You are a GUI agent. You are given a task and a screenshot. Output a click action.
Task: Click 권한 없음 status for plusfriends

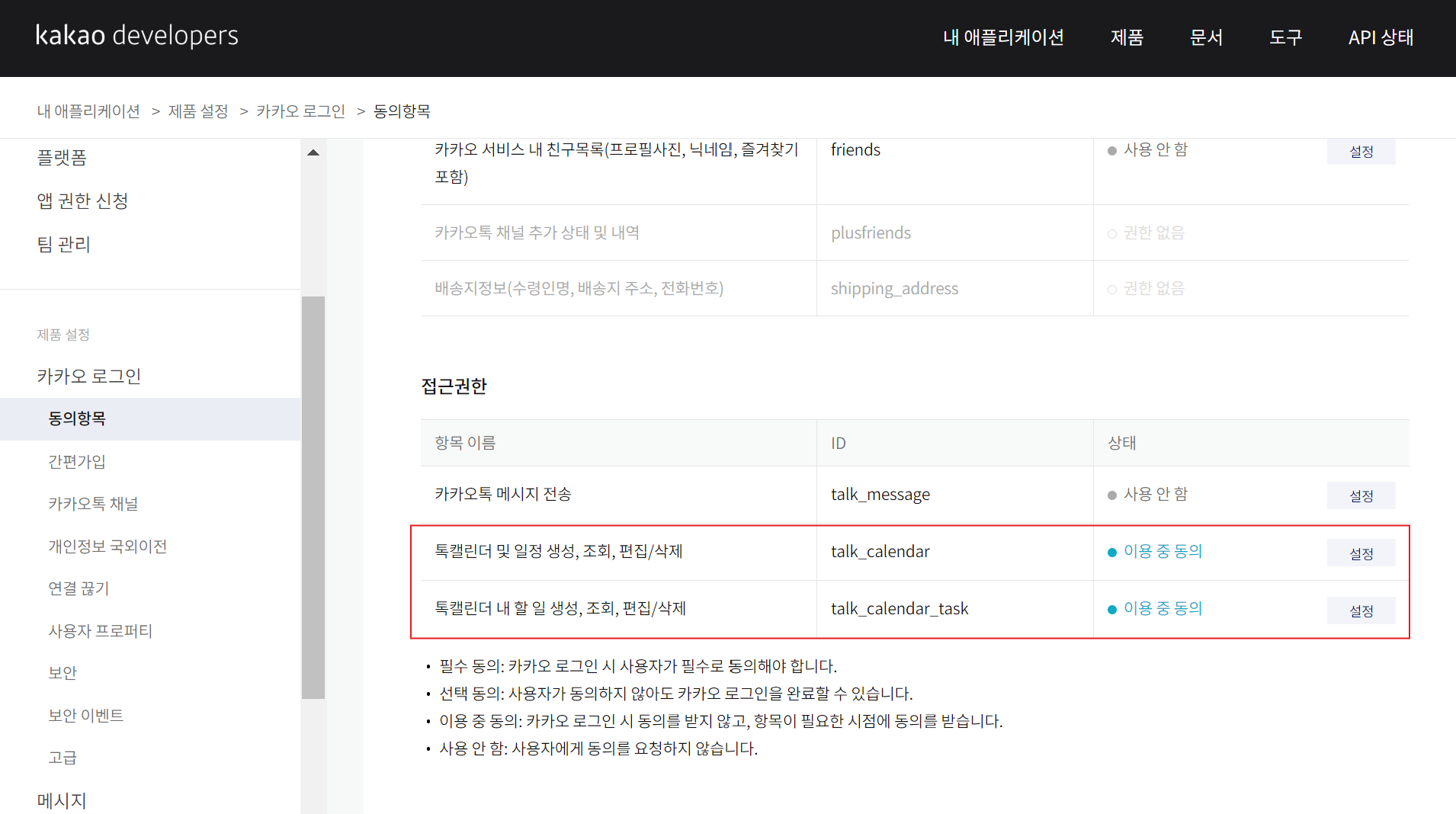[1146, 233]
